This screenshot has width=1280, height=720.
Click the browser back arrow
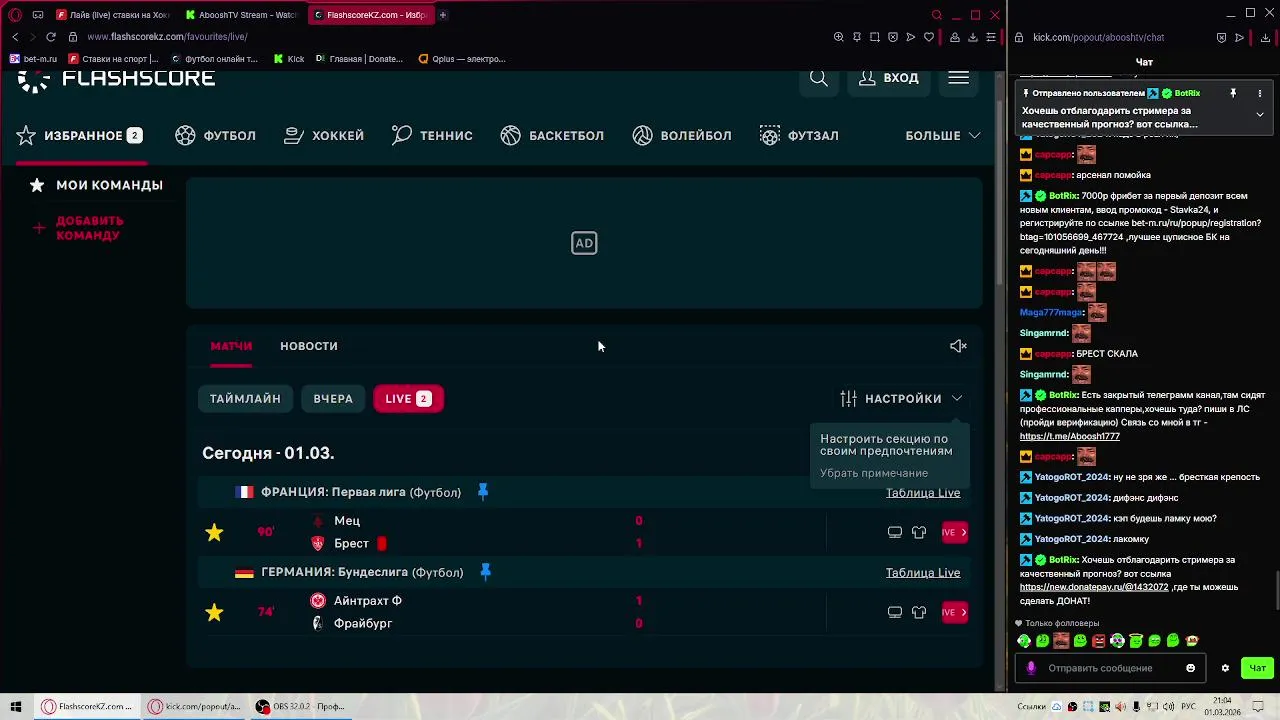15,37
